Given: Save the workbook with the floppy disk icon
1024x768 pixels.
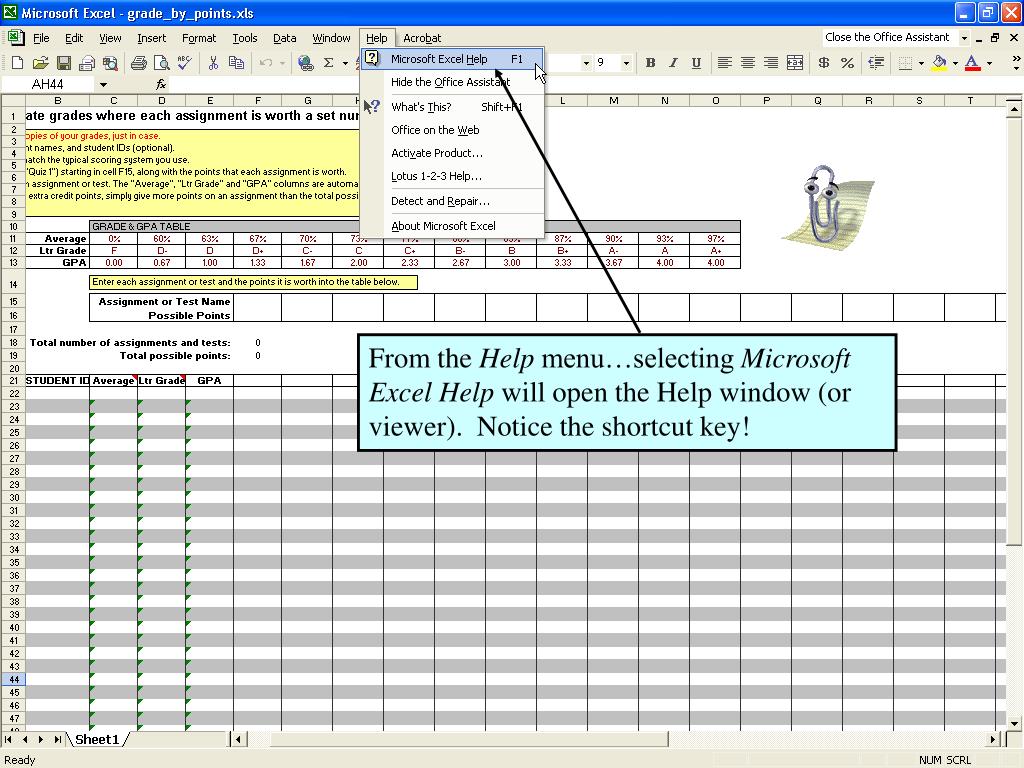Looking at the screenshot, I should tap(63, 63).
